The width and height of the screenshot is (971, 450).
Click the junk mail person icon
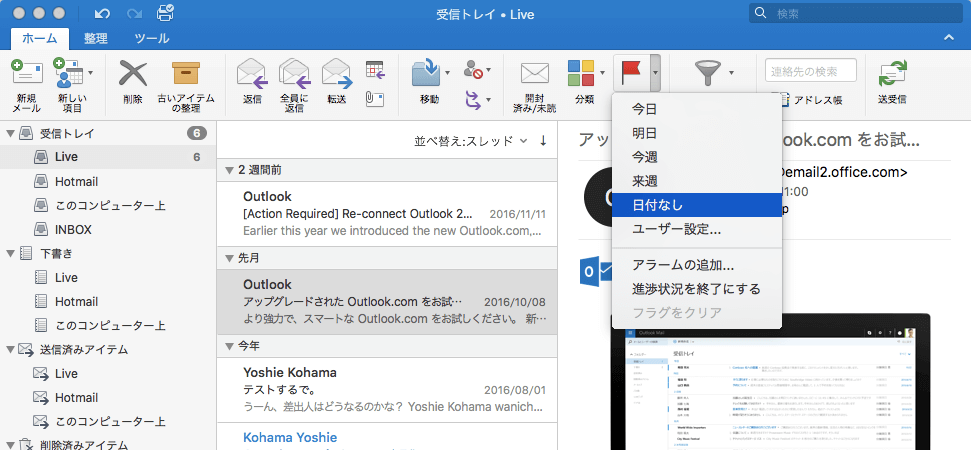pyautogui.click(x=472, y=71)
